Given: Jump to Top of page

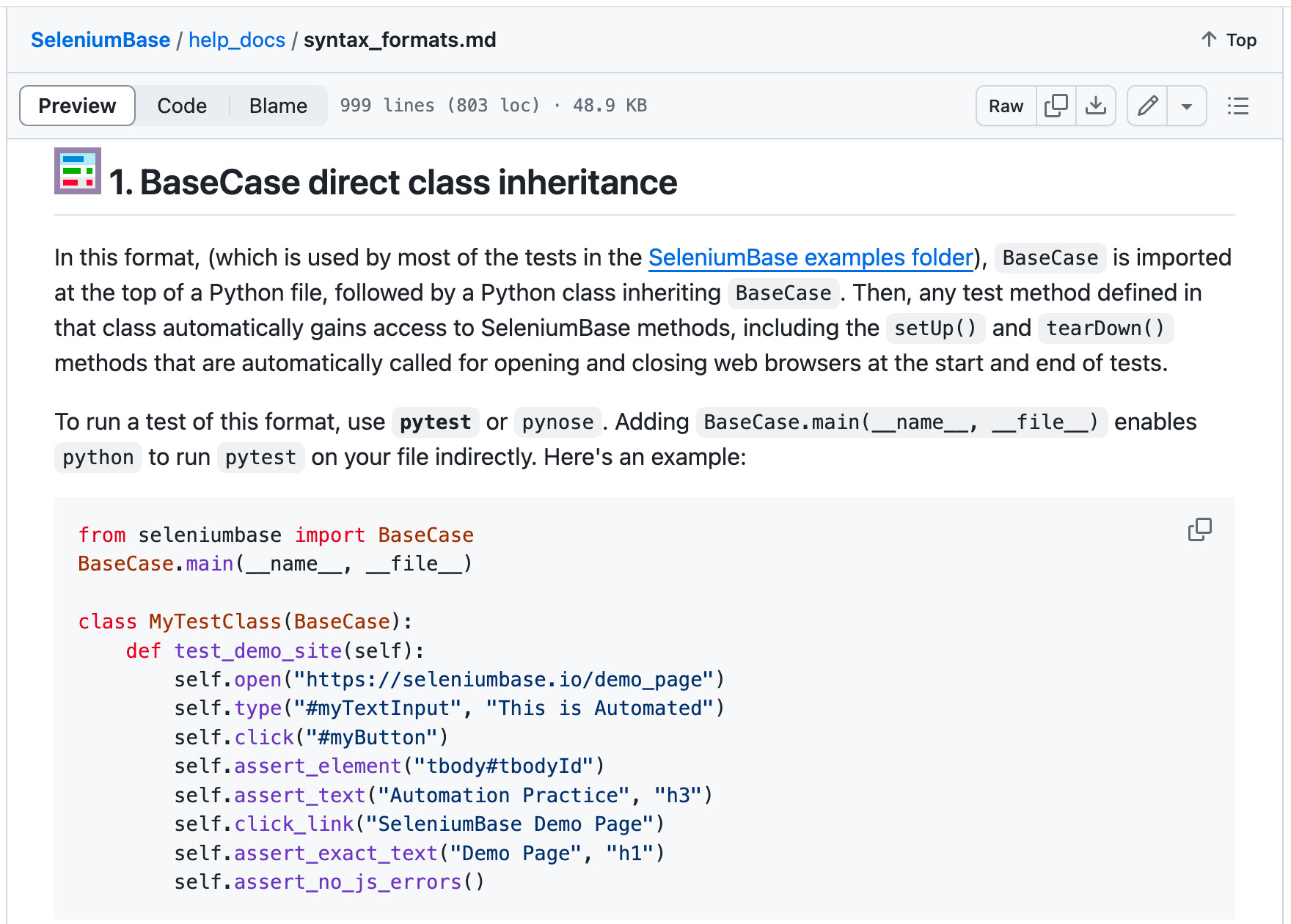Looking at the screenshot, I should [x=1229, y=40].
